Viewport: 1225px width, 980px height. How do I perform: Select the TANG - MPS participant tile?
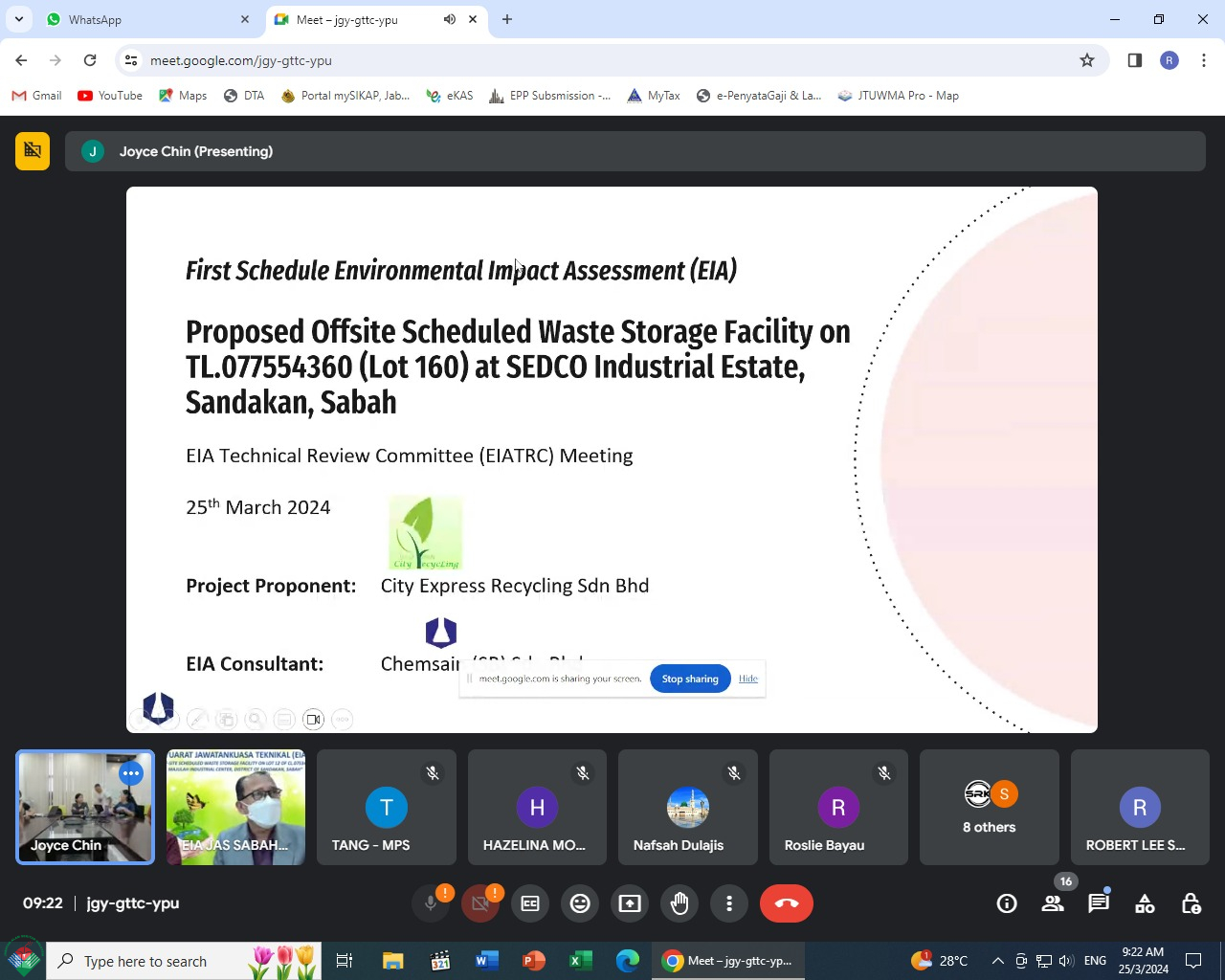(x=387, y=807)
